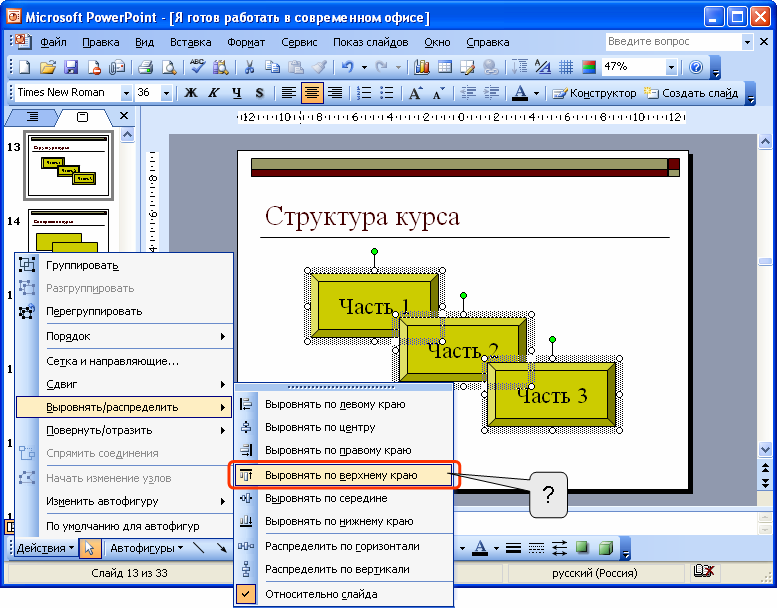This screenshot has width=777, height=608.
Task: Undo last action arrow icon
Action: (x=348, y=67)
